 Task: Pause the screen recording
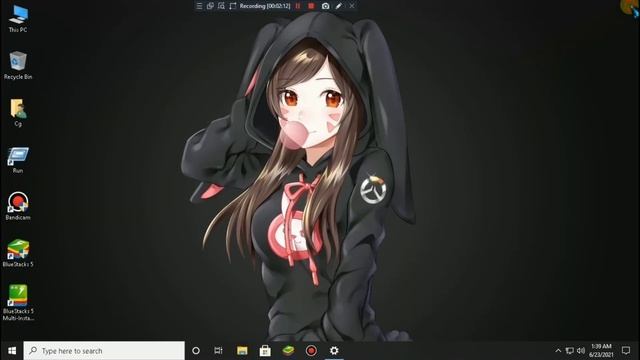(298, 6)
